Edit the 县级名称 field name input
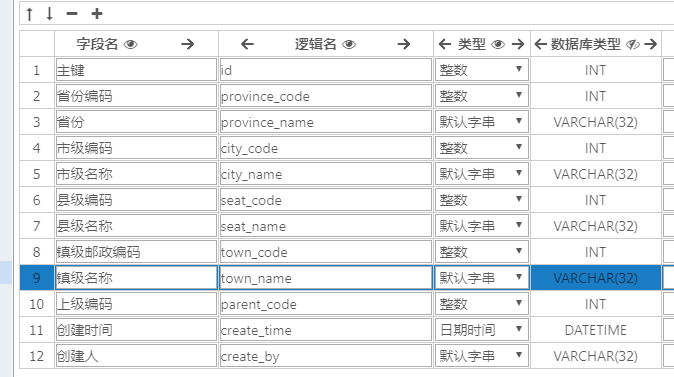Image resolution: width=674 pixels, height=377 pixels. [x=136, y=226]
